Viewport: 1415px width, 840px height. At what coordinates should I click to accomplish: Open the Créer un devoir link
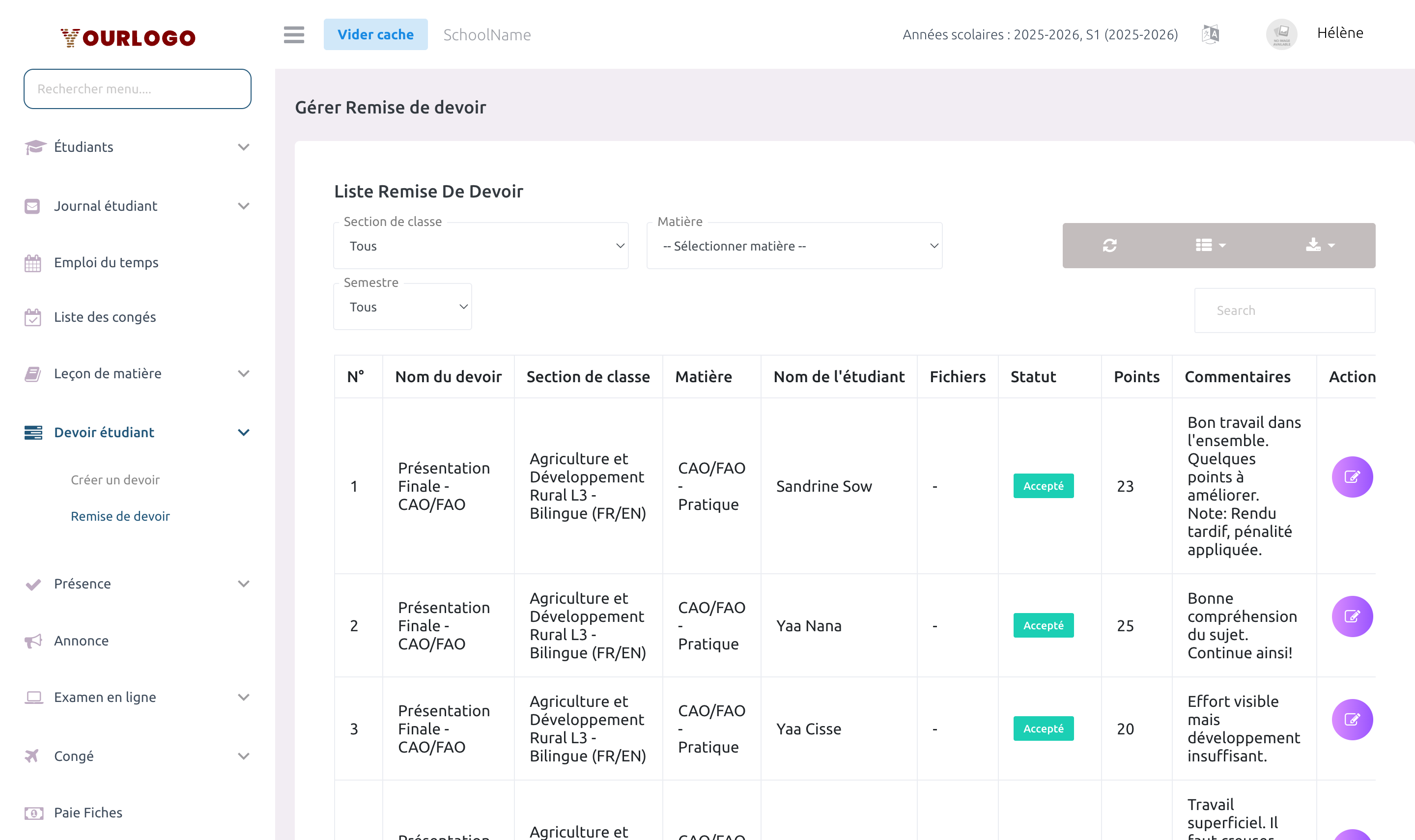[x=115, y=480]
